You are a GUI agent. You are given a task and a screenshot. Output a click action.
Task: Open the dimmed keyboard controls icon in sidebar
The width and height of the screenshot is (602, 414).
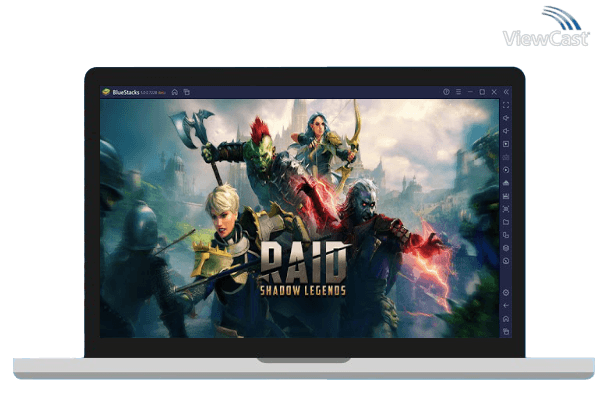(506, 157)
